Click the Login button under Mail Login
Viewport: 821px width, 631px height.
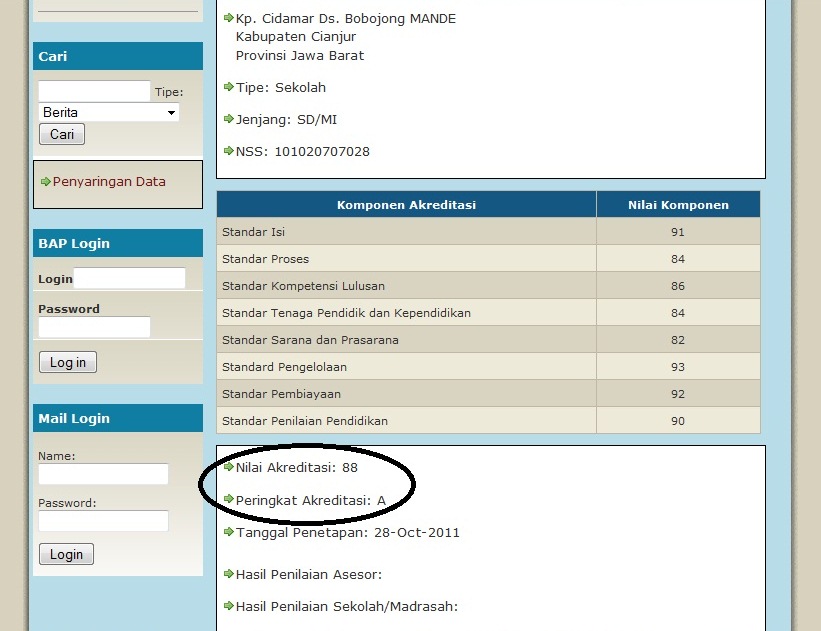(66, 554)
